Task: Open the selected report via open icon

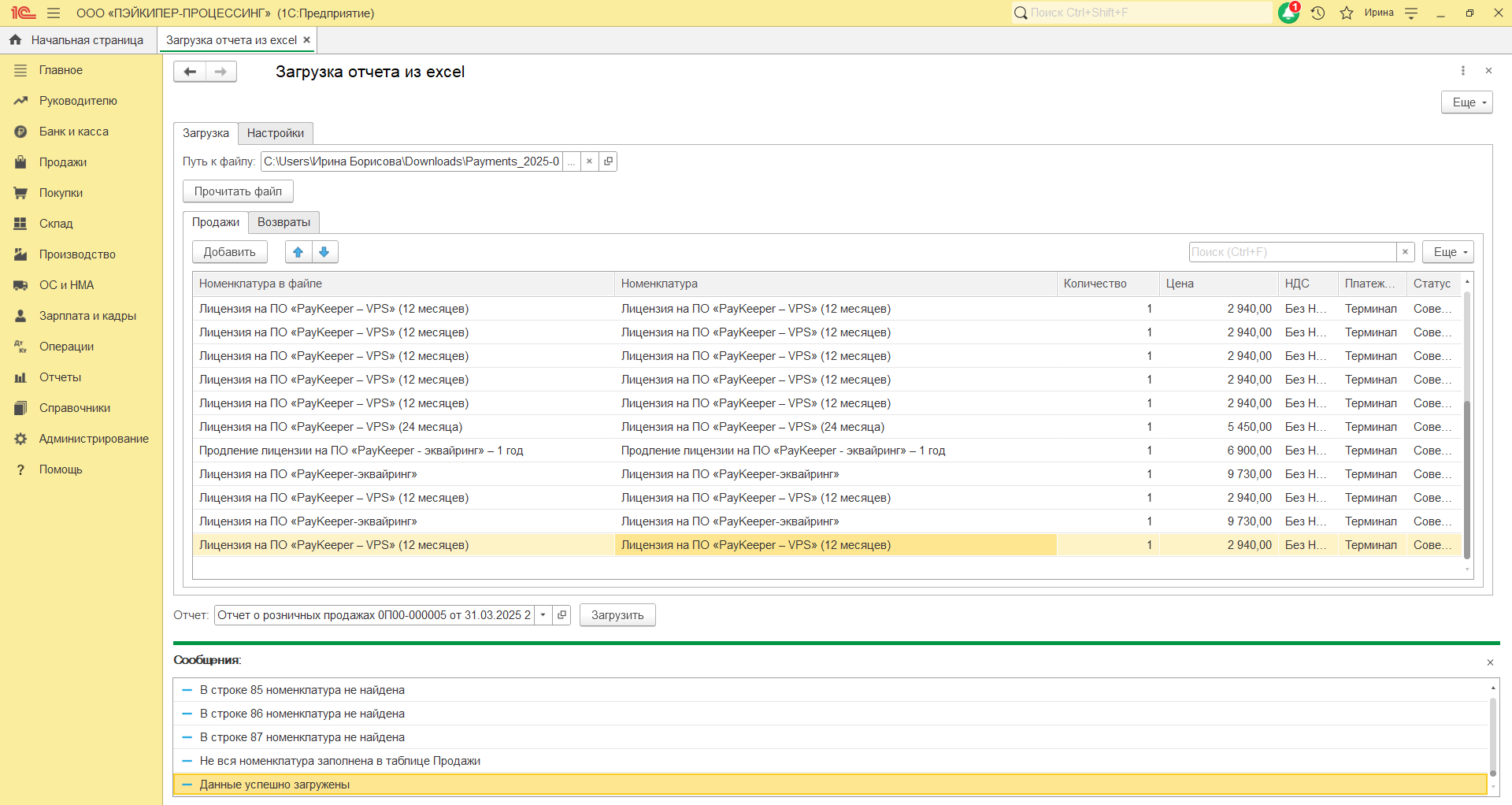Action: click(561, 615)
